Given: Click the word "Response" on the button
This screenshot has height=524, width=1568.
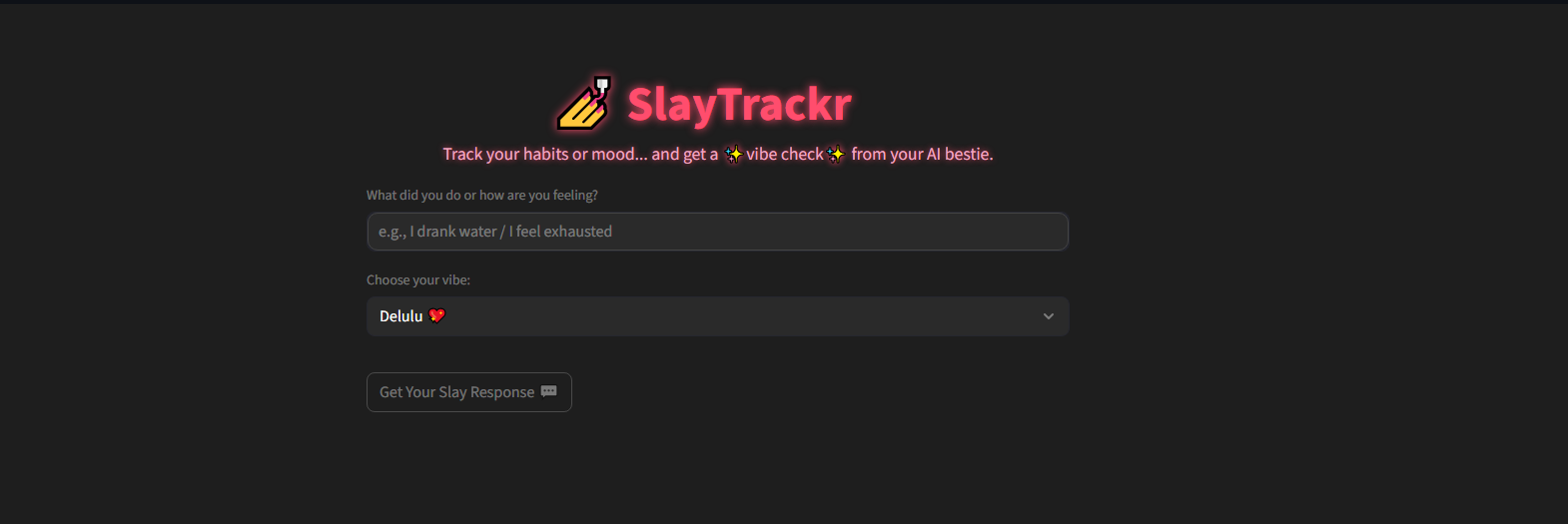Looking at the screenshot, I should coord(502,392).
